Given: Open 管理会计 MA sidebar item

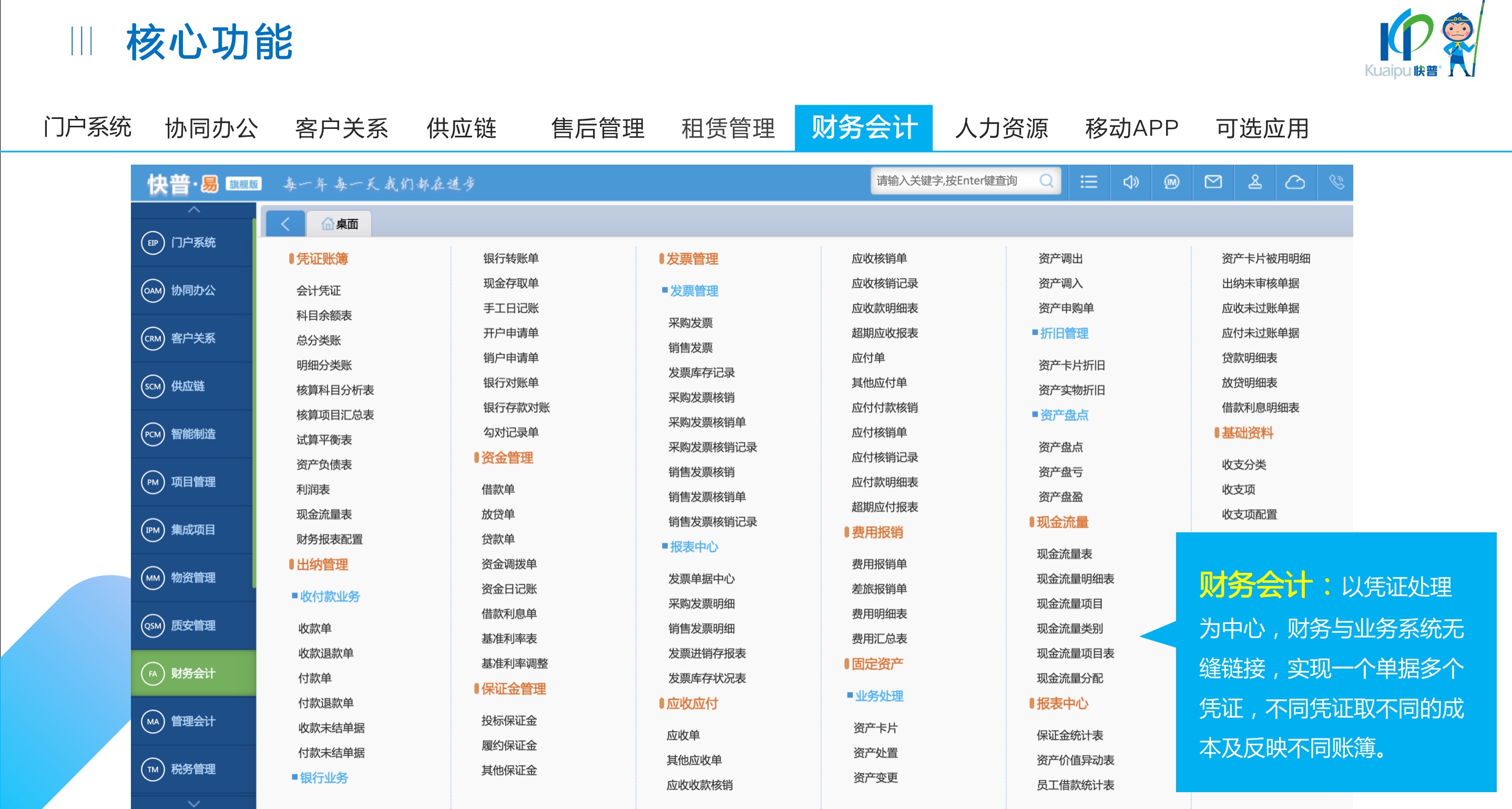Looking at the screenshot, I should tap(192, 721).
